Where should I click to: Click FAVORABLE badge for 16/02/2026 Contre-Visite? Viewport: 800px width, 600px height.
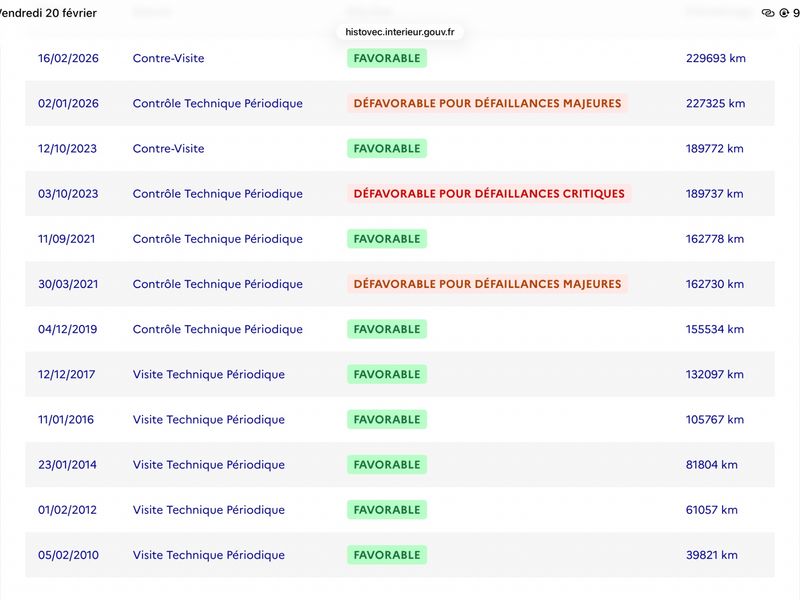click(387, 58)
